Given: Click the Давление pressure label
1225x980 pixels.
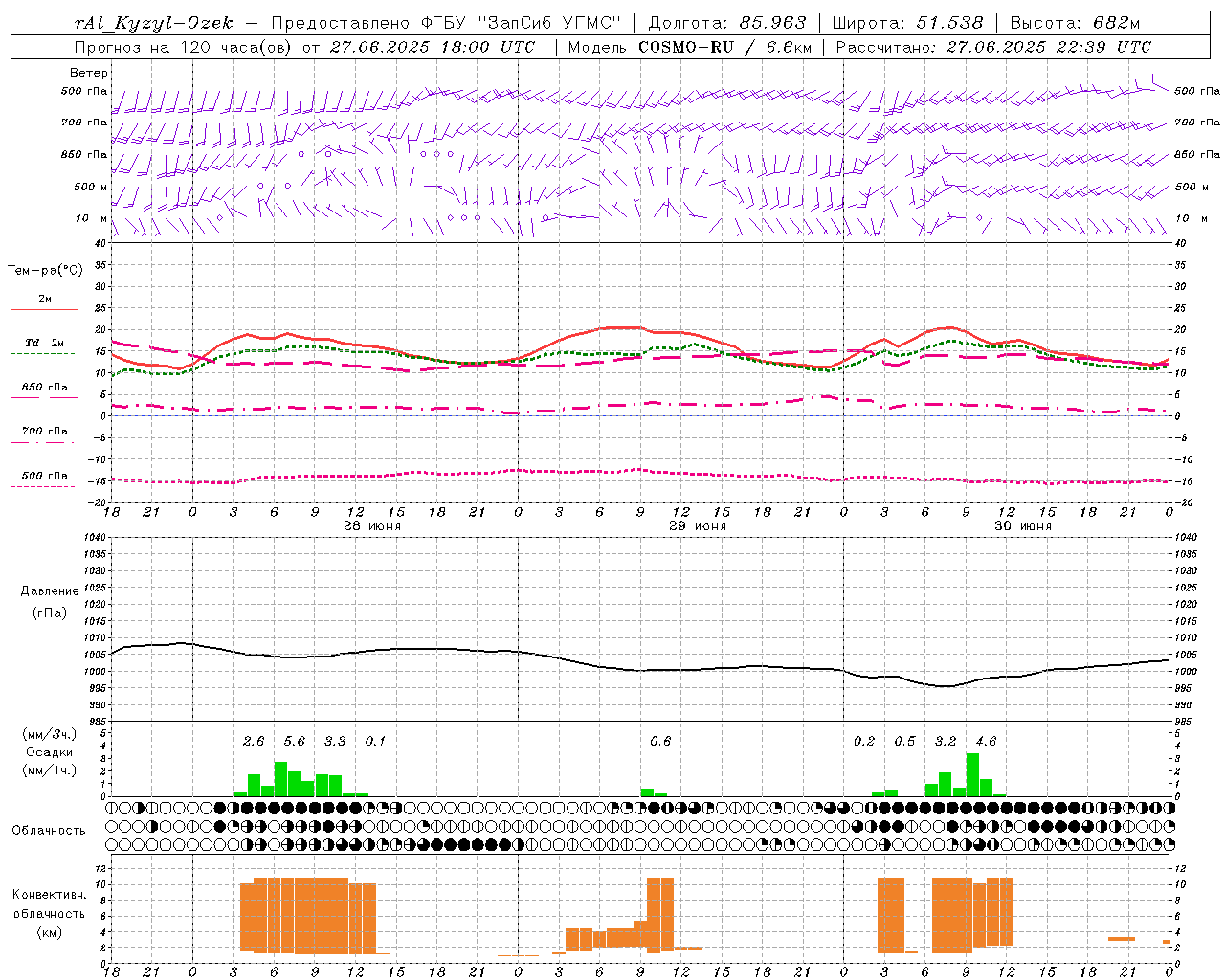Looking at the screenshot, I should point(50,591).
